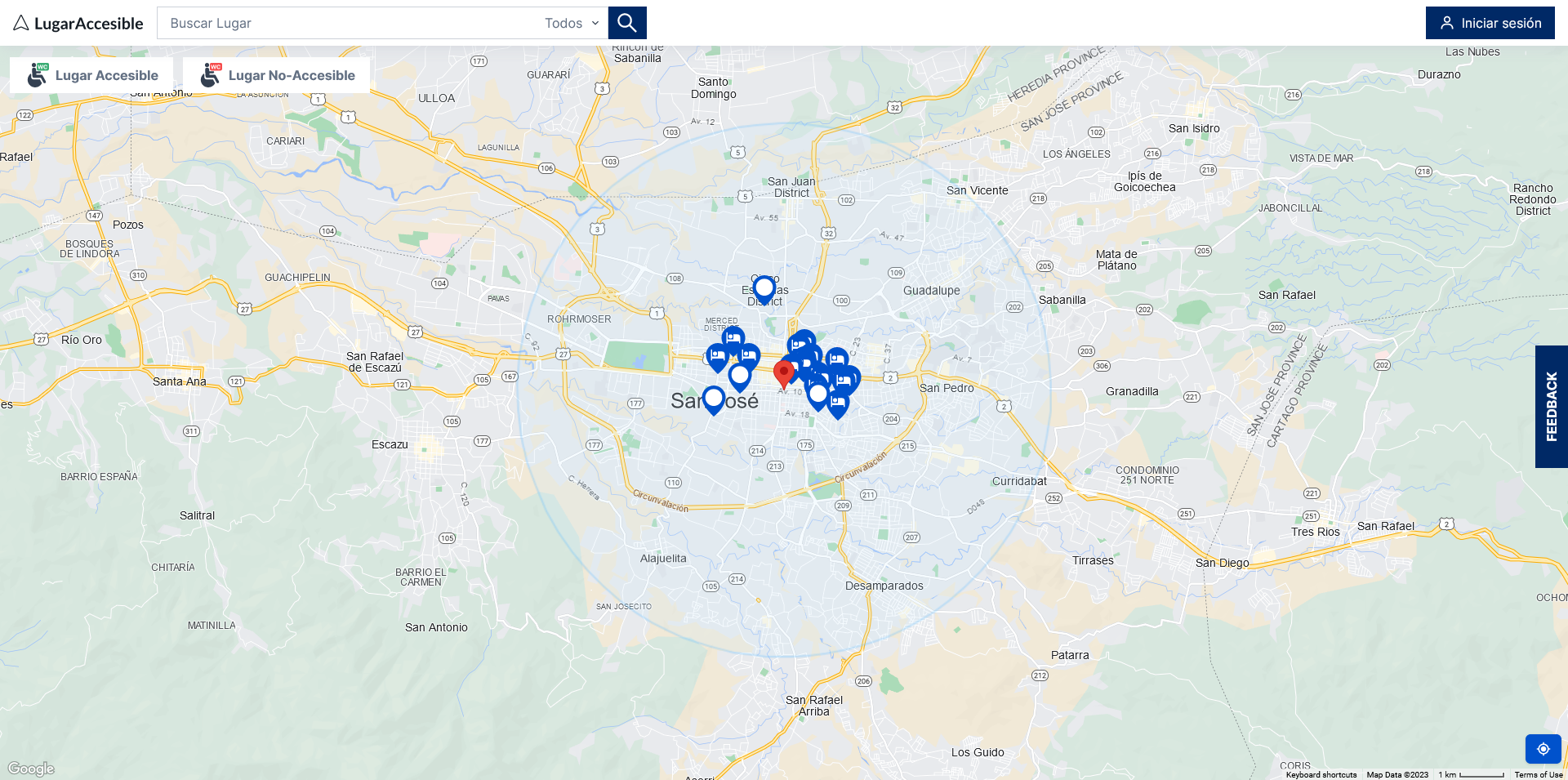Image resolution: width=1568 pixels, height=780 pixels.
Task: Select blank blue marker over Cinco Esquinas District
Action: [x=764, y=290]
